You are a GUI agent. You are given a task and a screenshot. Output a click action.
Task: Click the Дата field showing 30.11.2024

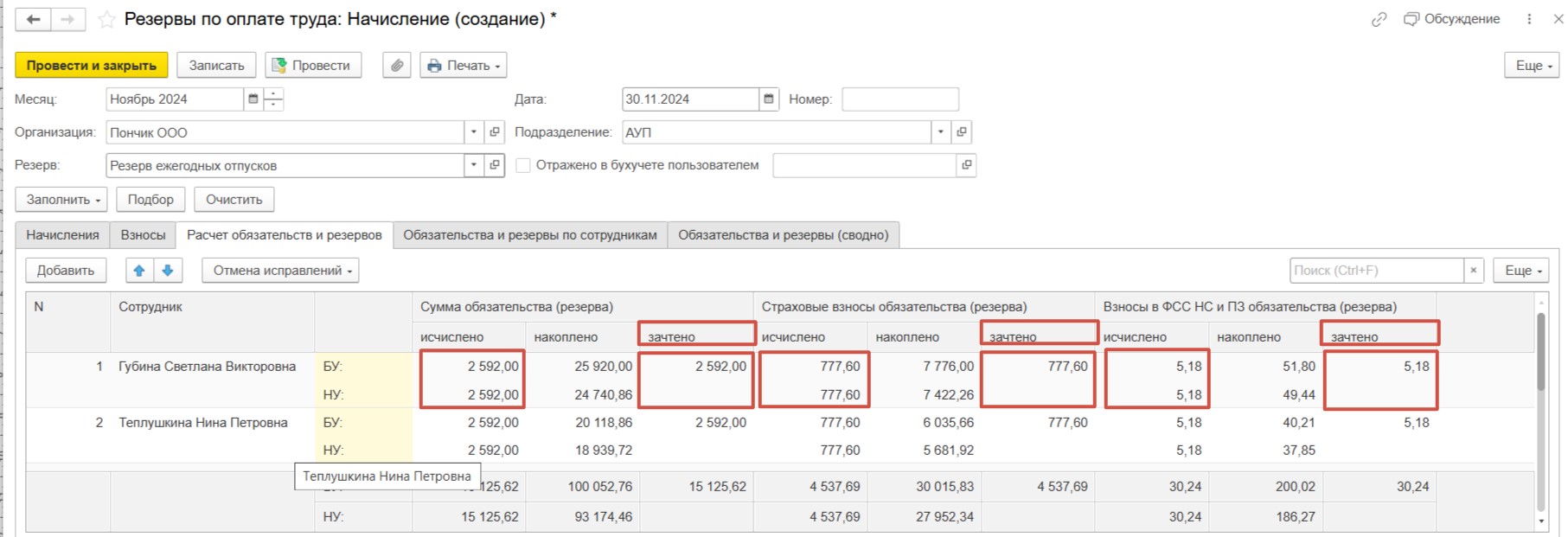pos(690,99)
